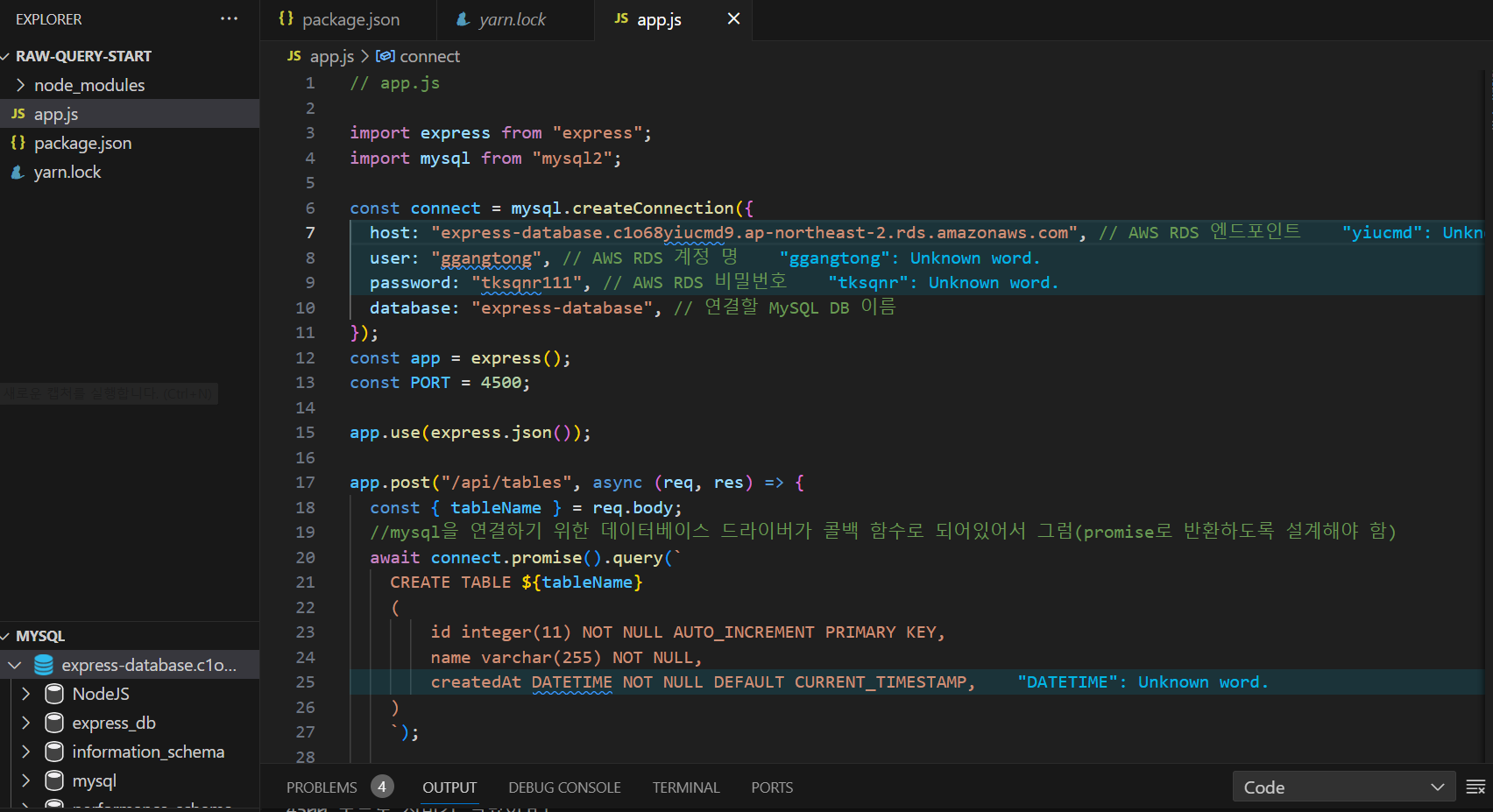Open the Problems panel tab

(x=322, y=787)
